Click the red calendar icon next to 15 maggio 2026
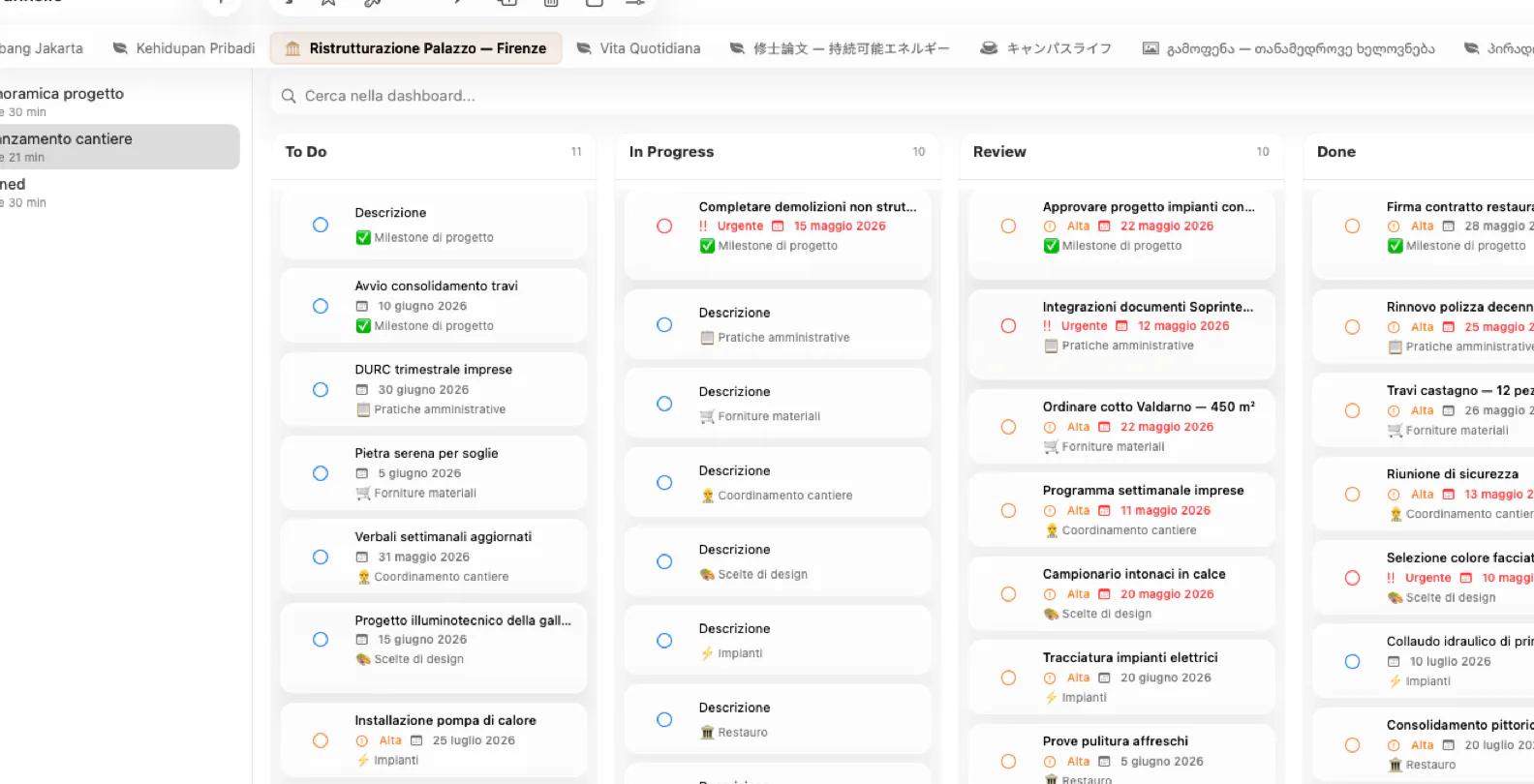 tap(778, 226)
